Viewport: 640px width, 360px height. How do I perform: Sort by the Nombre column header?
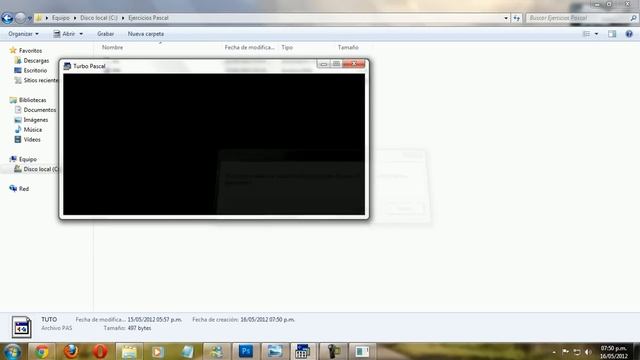112,47
